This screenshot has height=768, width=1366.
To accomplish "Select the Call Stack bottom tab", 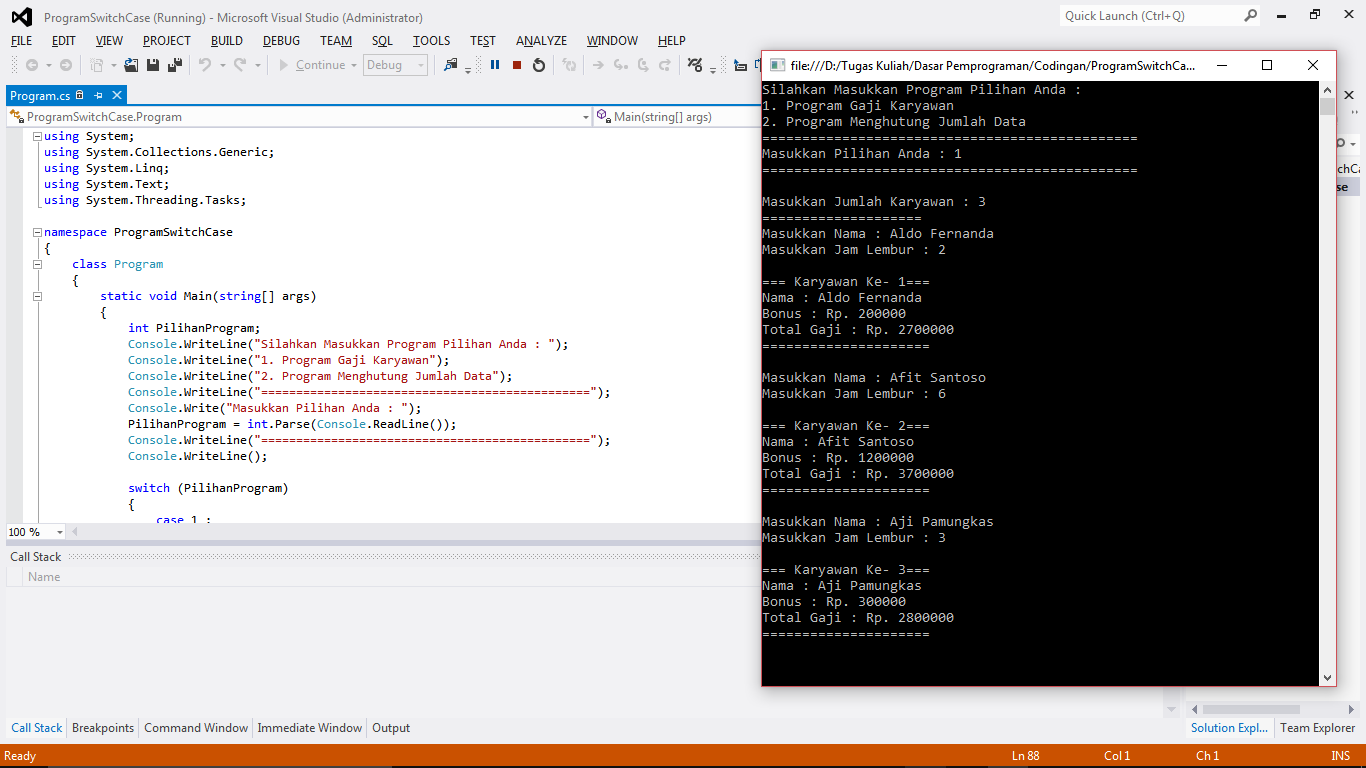I will coord(37,728).
